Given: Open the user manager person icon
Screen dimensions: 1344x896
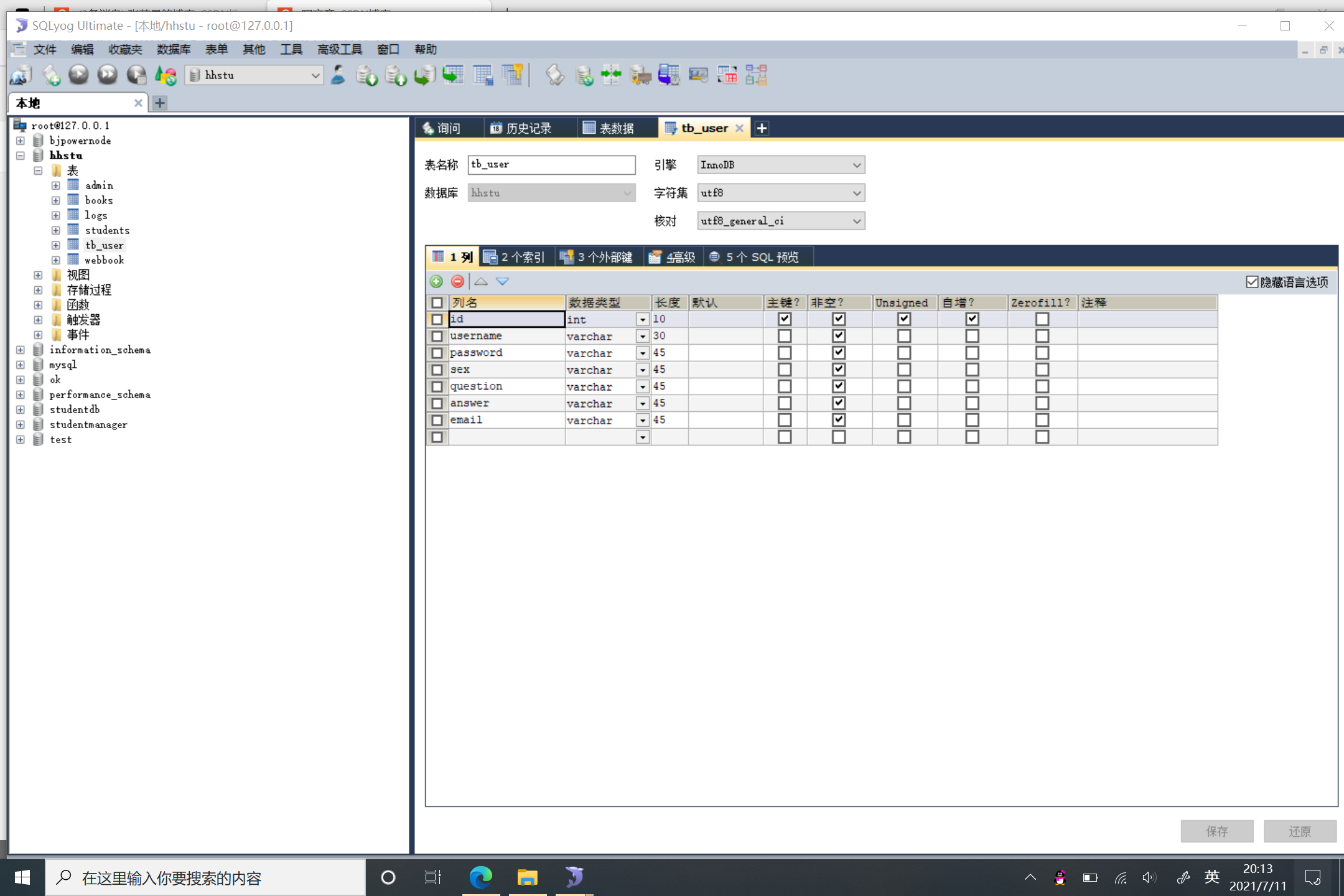Looking at the screenshot, I should (338, 75).
